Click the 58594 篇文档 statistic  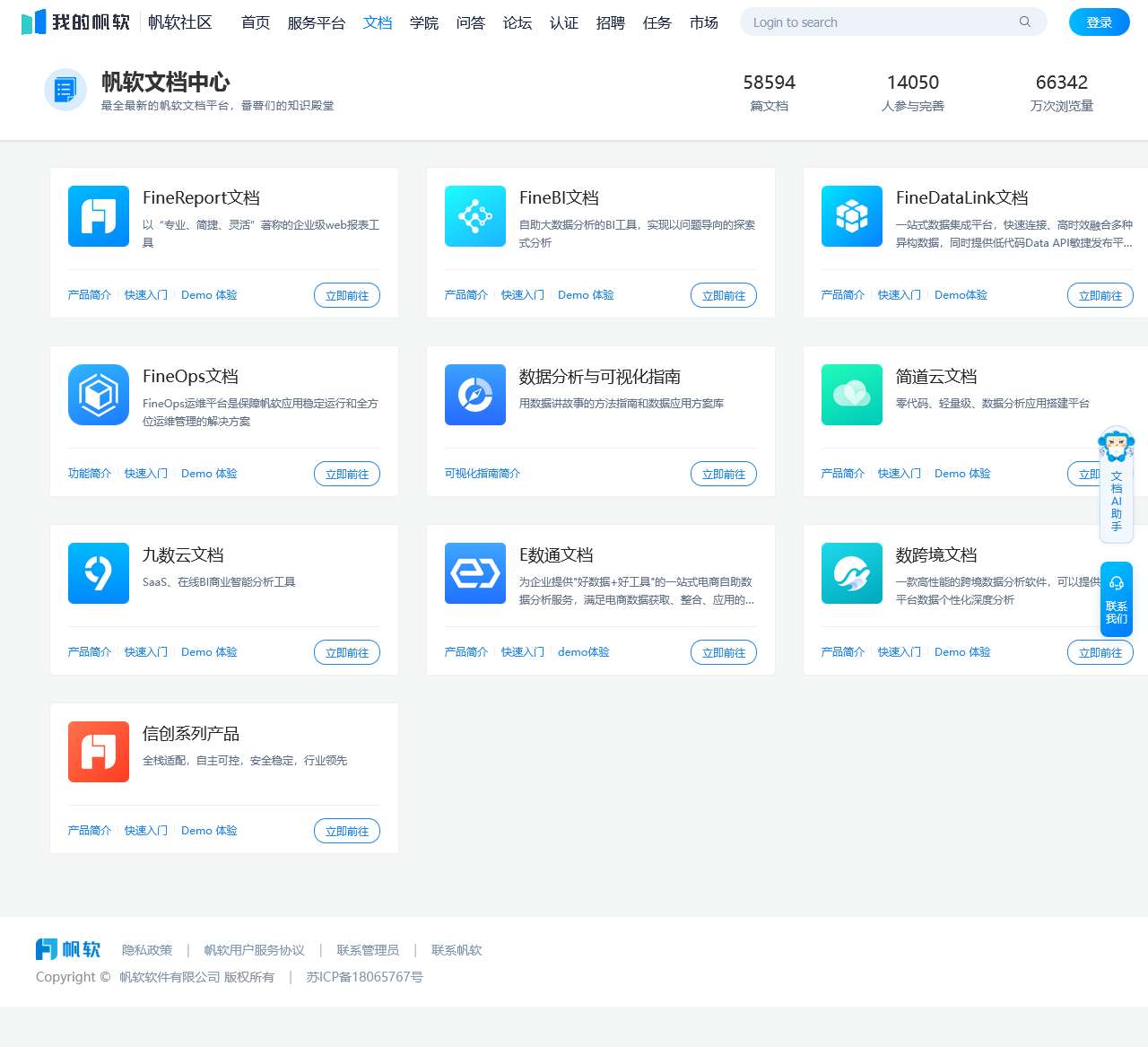[x=770, y=92]
